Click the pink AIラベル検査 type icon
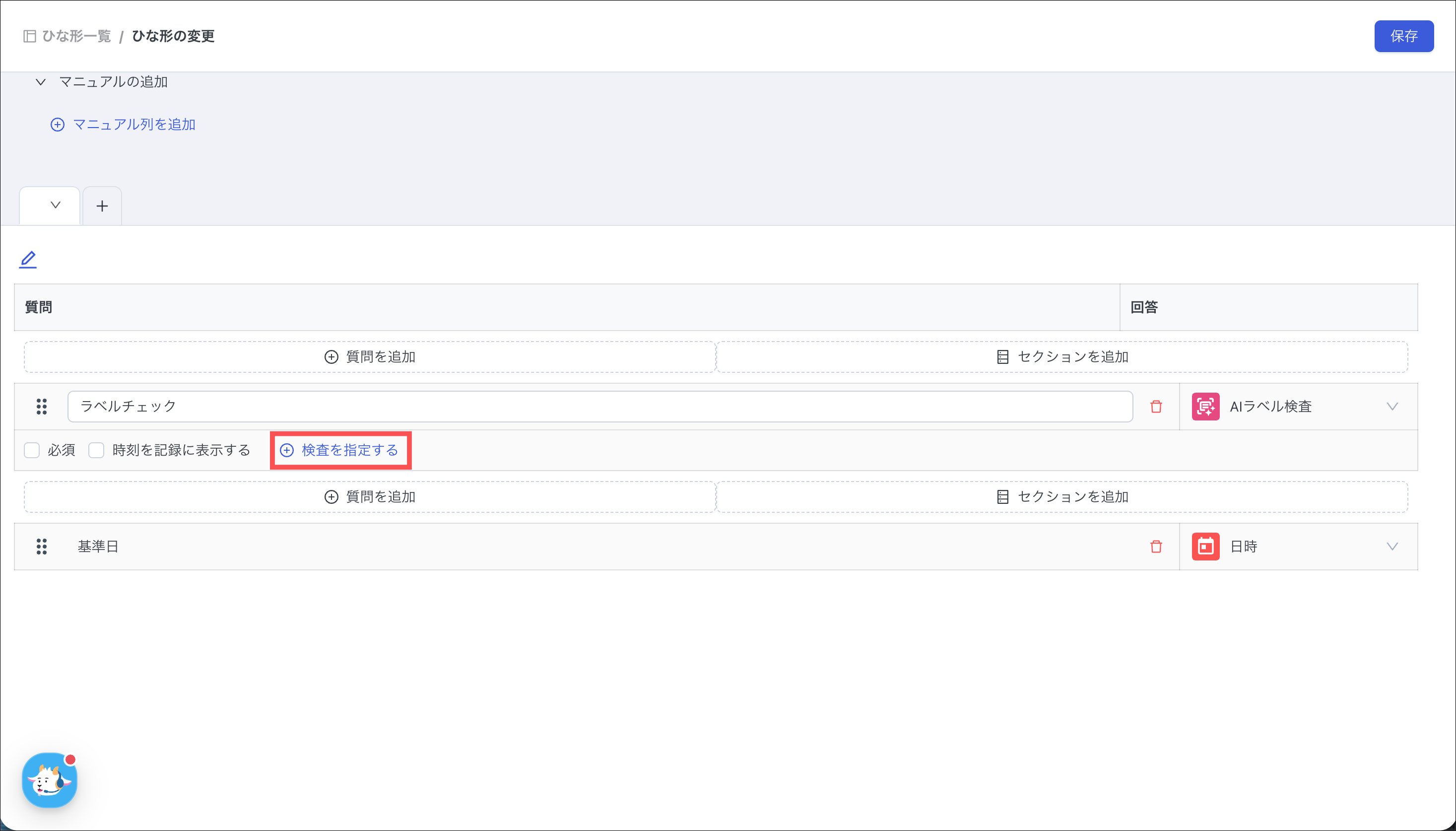The height and width of the screenshot is (831, 1456). [x=1205, y=407]
